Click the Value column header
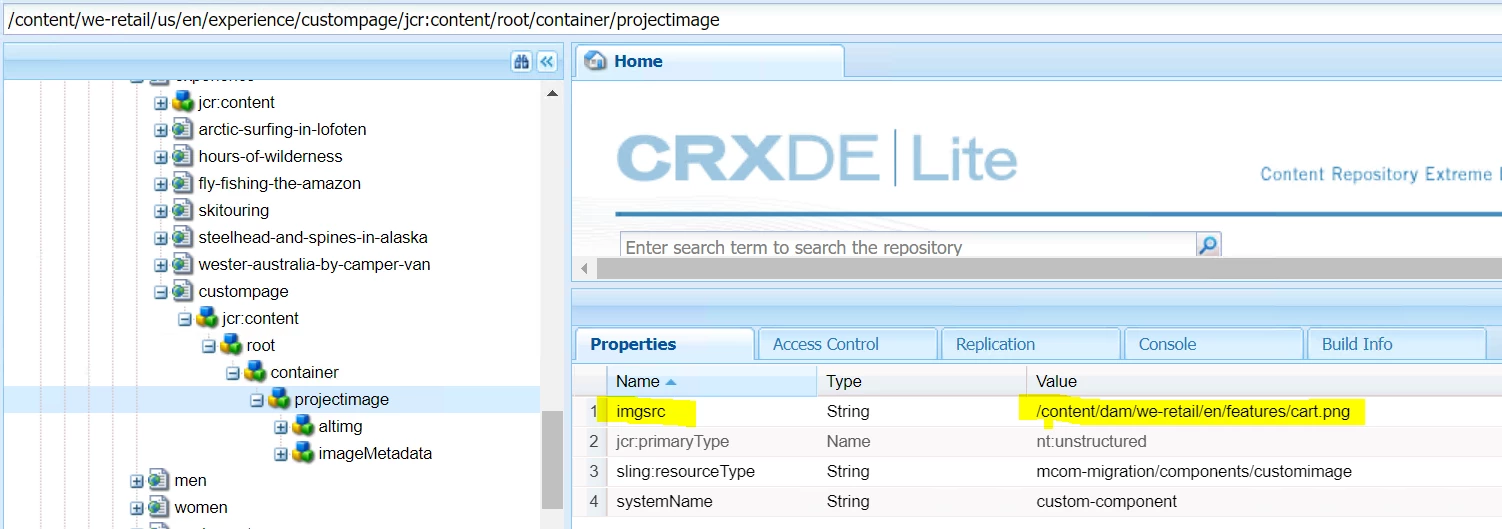The height and width of the screenshot is (529, 1502). (x=1264, y=381)
